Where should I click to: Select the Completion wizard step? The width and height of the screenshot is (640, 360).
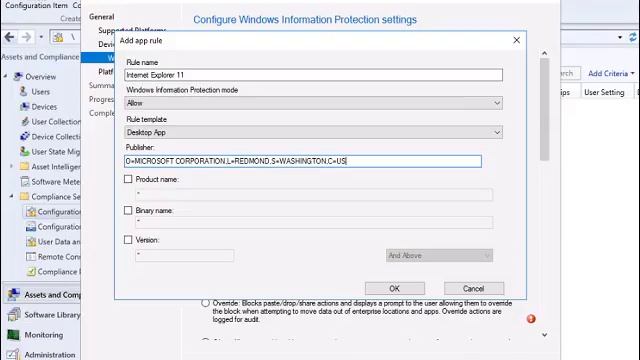102,113
